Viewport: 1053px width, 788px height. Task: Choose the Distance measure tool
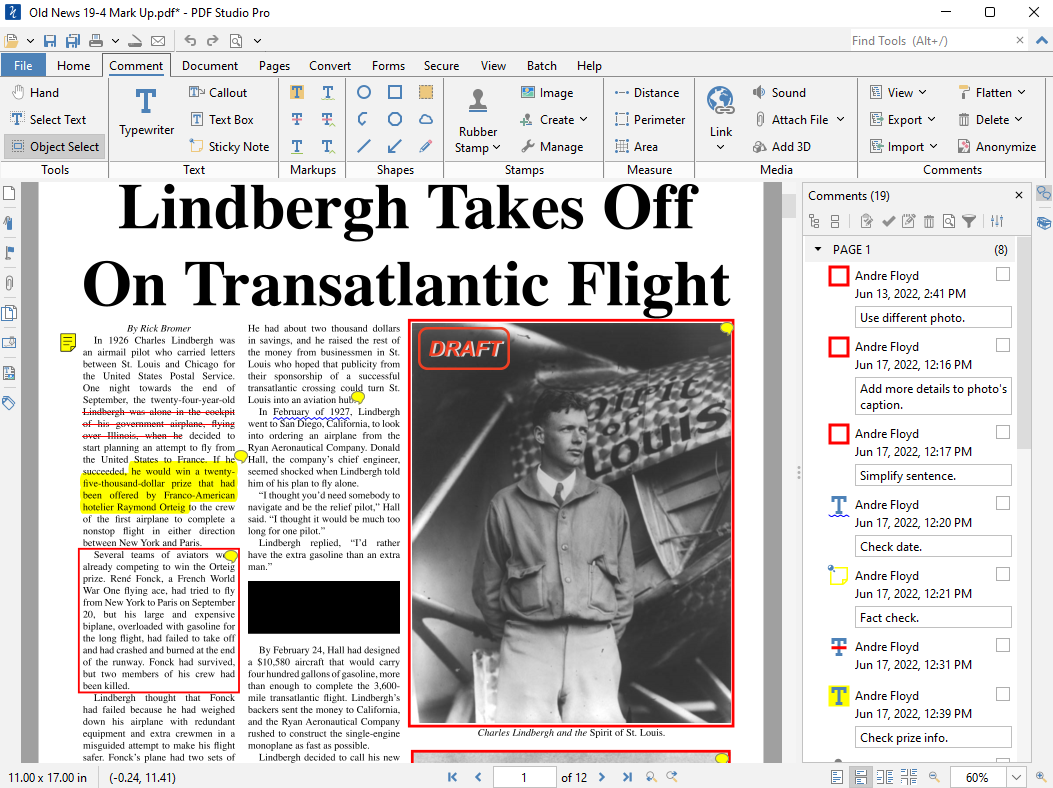(x=646, y=92)
